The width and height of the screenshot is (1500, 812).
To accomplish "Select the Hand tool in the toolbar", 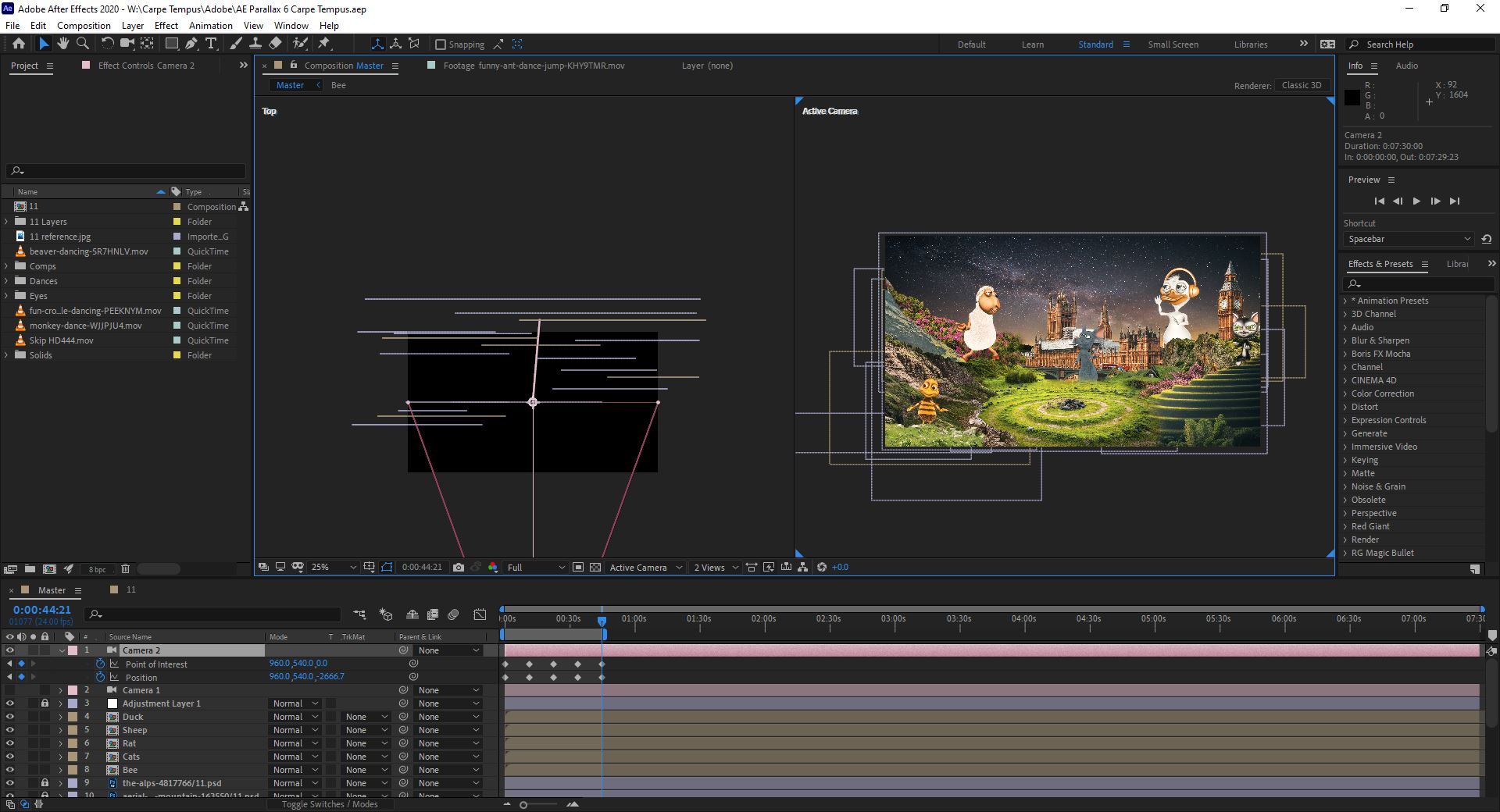I will tap(63, 45).
